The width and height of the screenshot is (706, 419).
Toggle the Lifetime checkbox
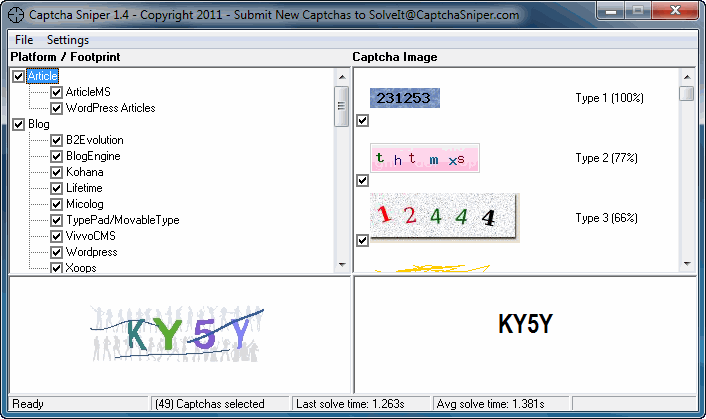click(56, 188)
